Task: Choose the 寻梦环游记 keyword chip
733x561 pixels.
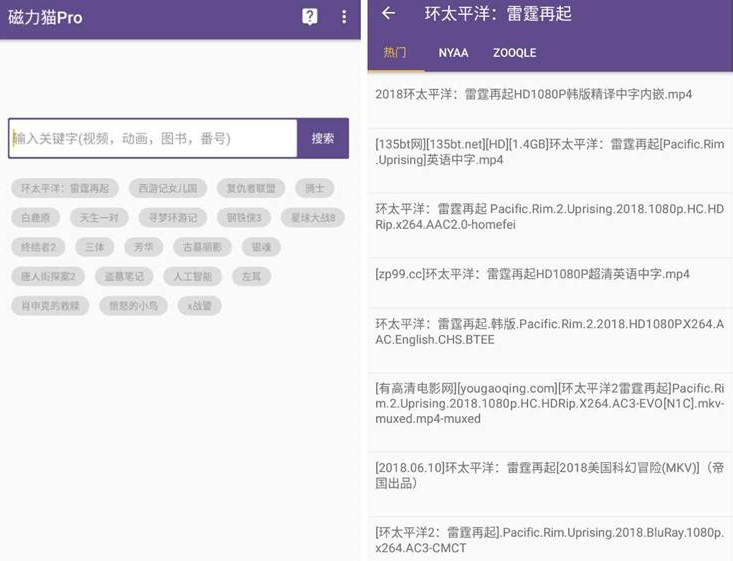Action: tap(172, 218)
